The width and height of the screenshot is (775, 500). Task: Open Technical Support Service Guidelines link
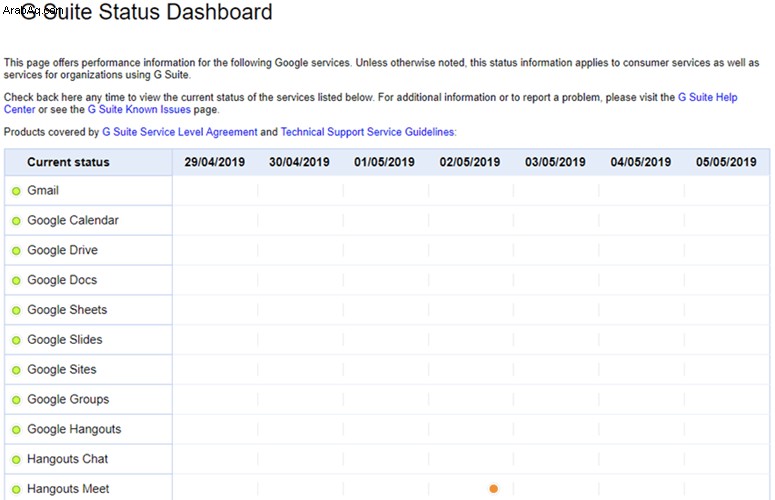point(367,132)
